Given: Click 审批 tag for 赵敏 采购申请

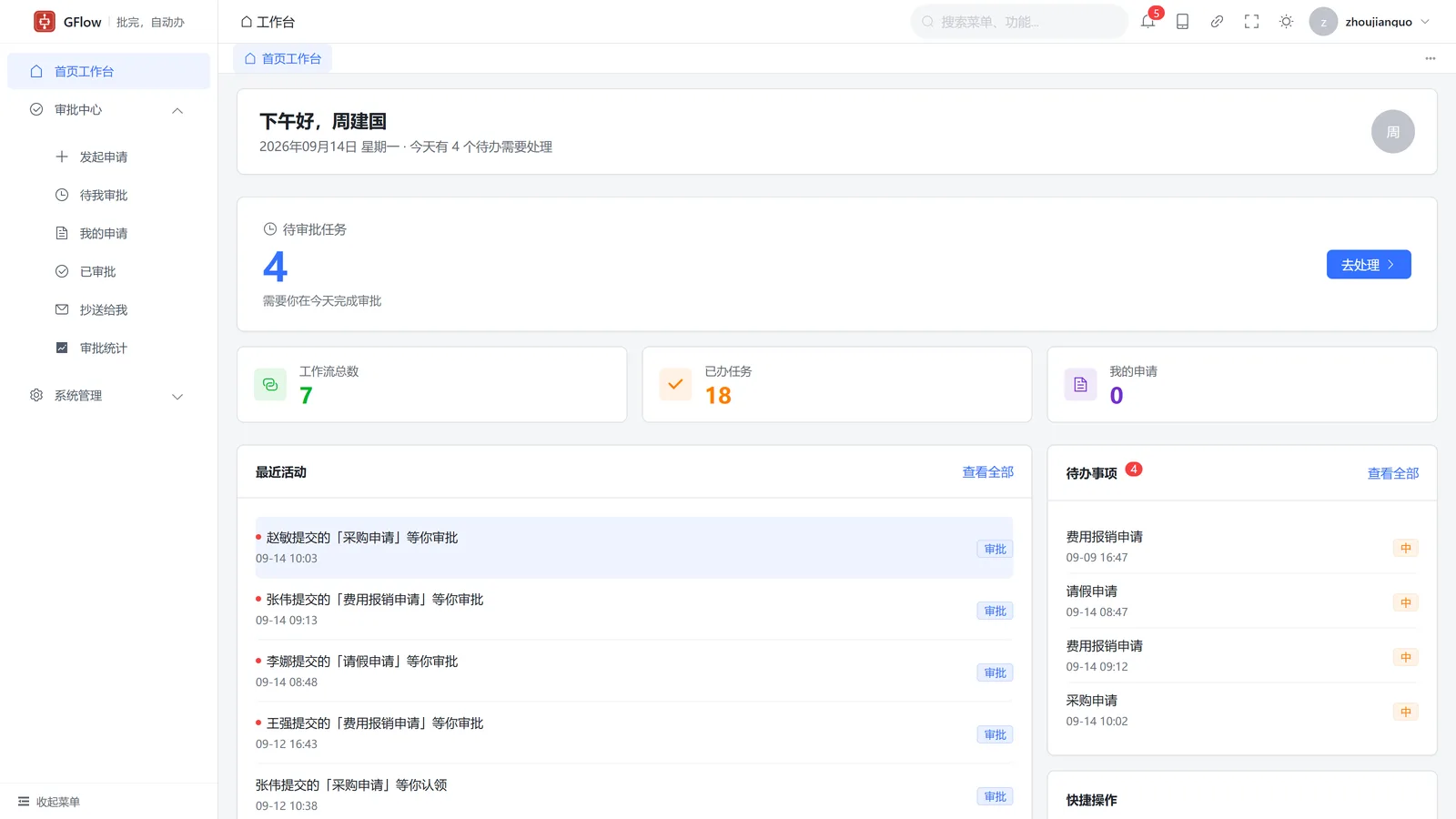Looking at the screenshot, I should (995, 549).
